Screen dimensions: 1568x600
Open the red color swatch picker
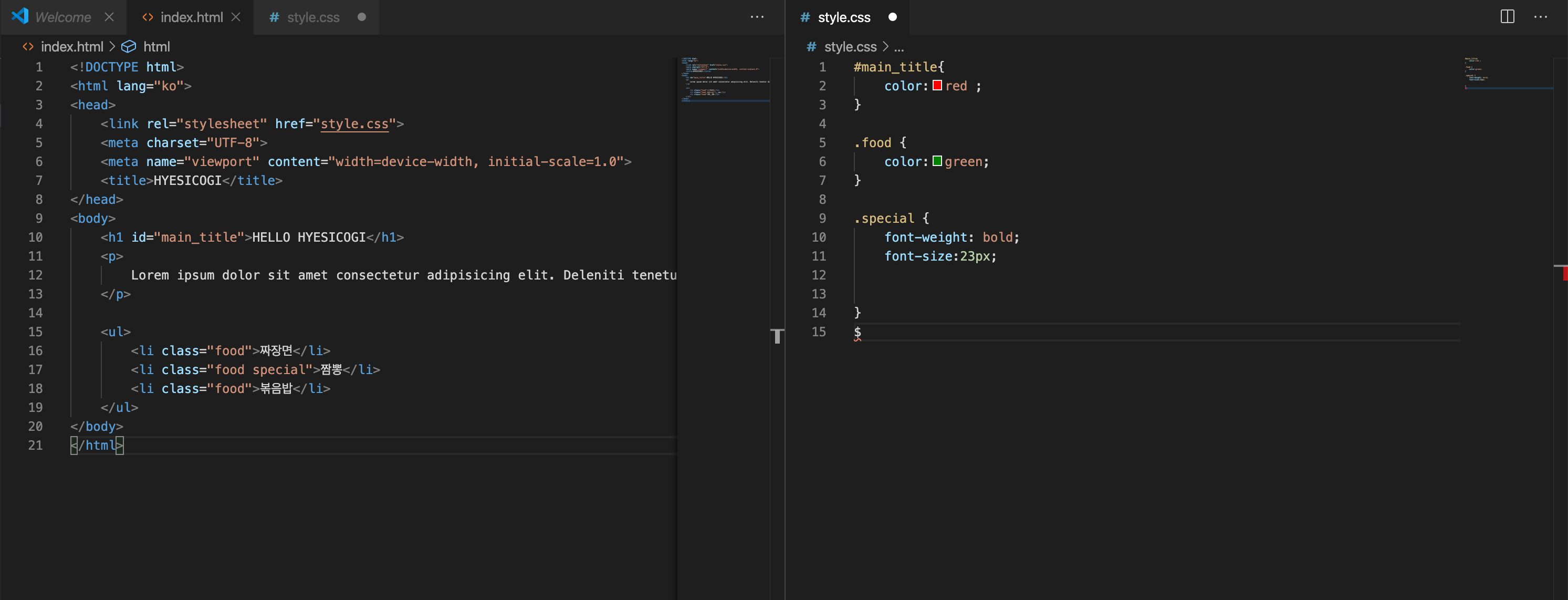pos(937,86)
